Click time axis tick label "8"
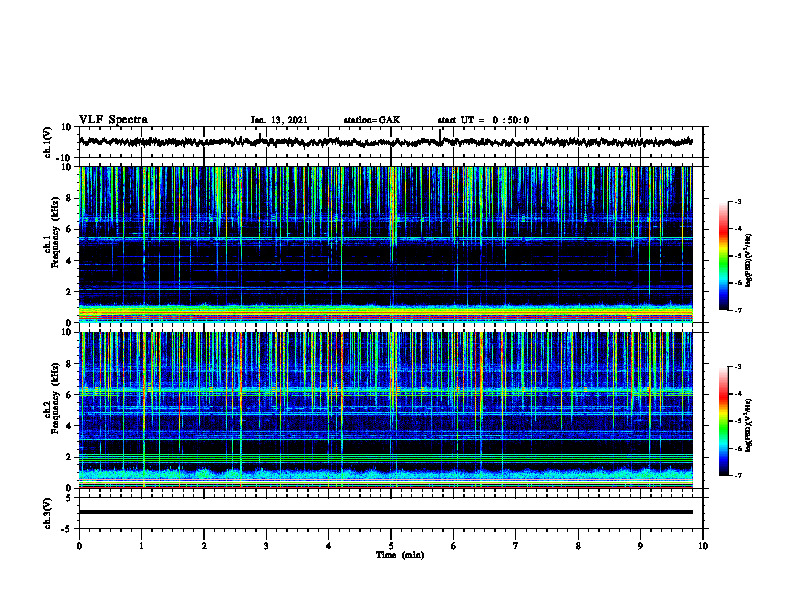Viewport: 792px width, 612px height. (578, 546)
